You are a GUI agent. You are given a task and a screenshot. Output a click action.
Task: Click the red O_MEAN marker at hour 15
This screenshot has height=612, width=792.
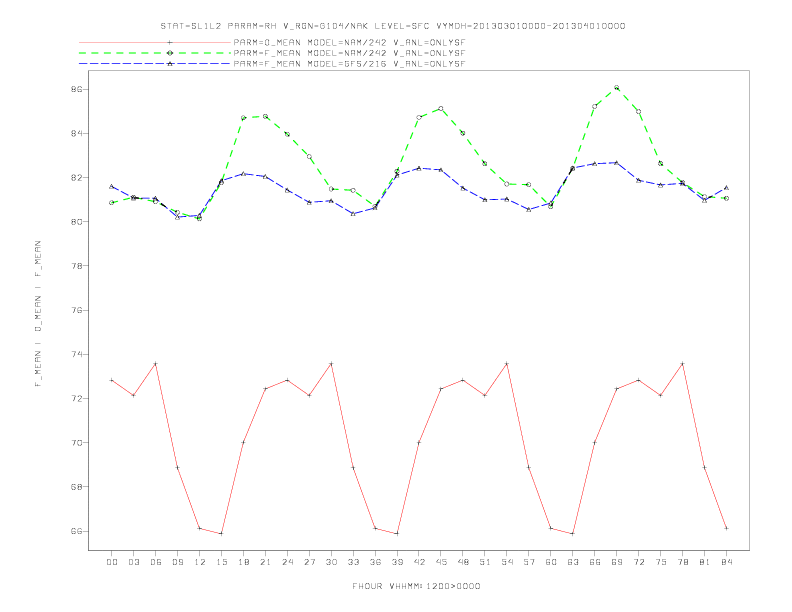click(221, 533)
